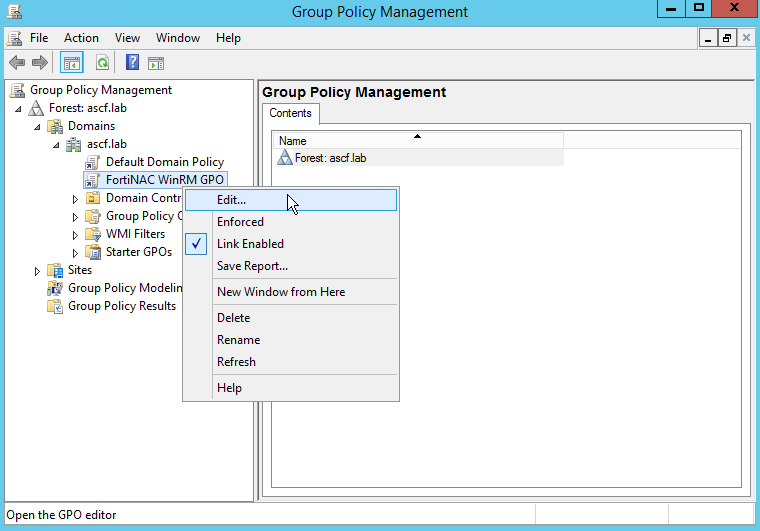Screen dimensions: 760x531
Task: Collapse the ascf.lab domain node
Action: click(x=56, y=145)
